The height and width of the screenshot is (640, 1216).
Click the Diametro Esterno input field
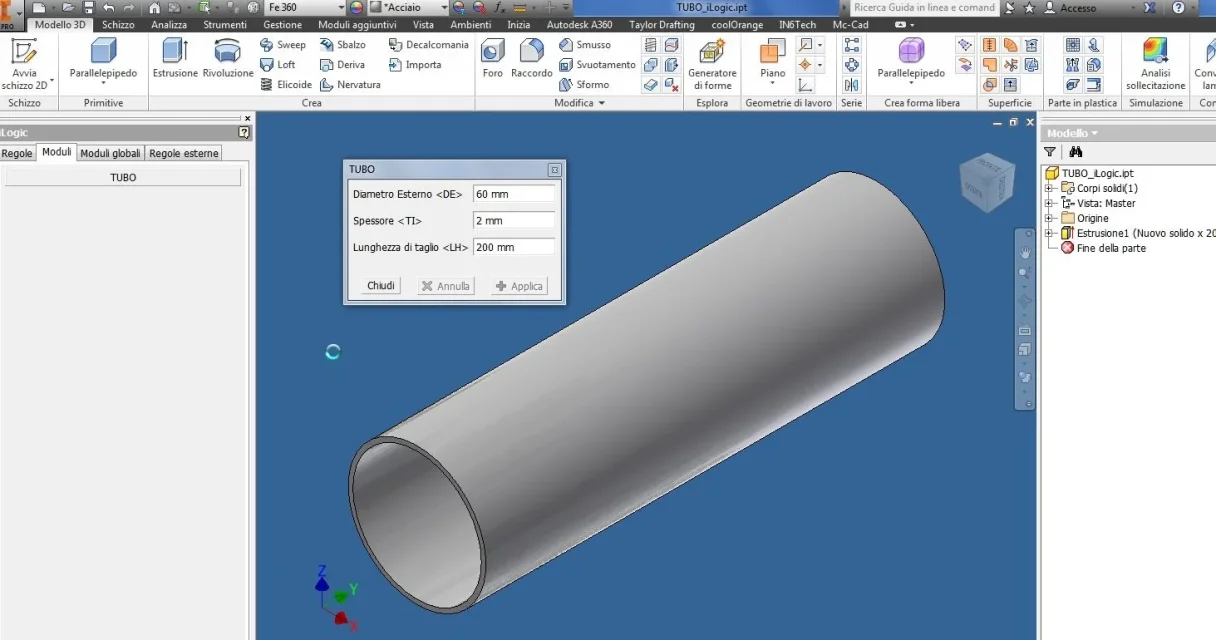(514, 194)
